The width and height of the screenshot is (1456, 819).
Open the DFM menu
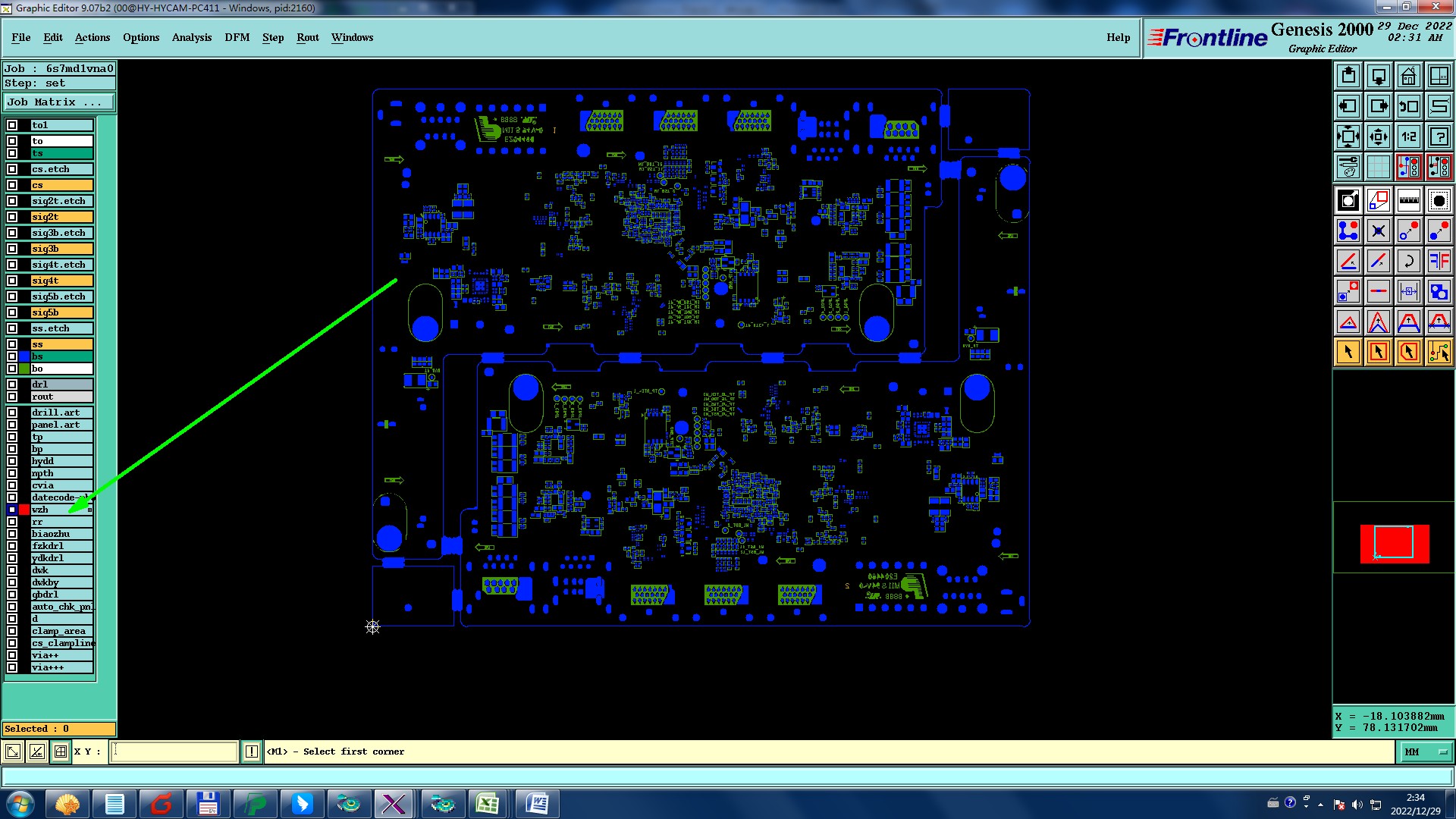[x=237, y=37]
